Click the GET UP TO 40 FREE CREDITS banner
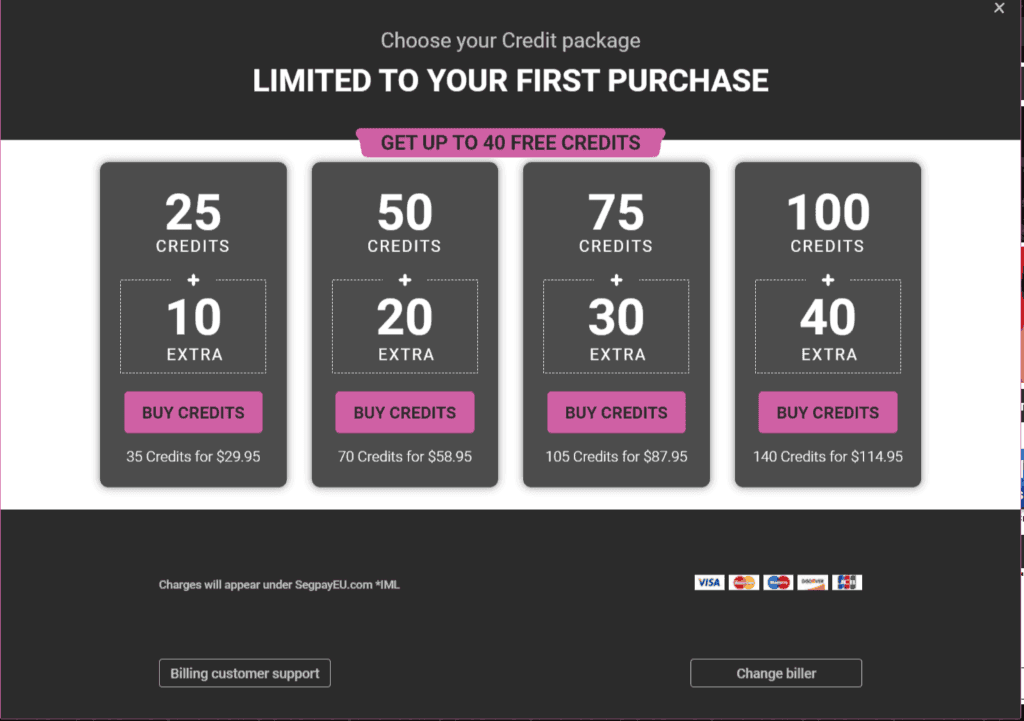 point(511,142)
